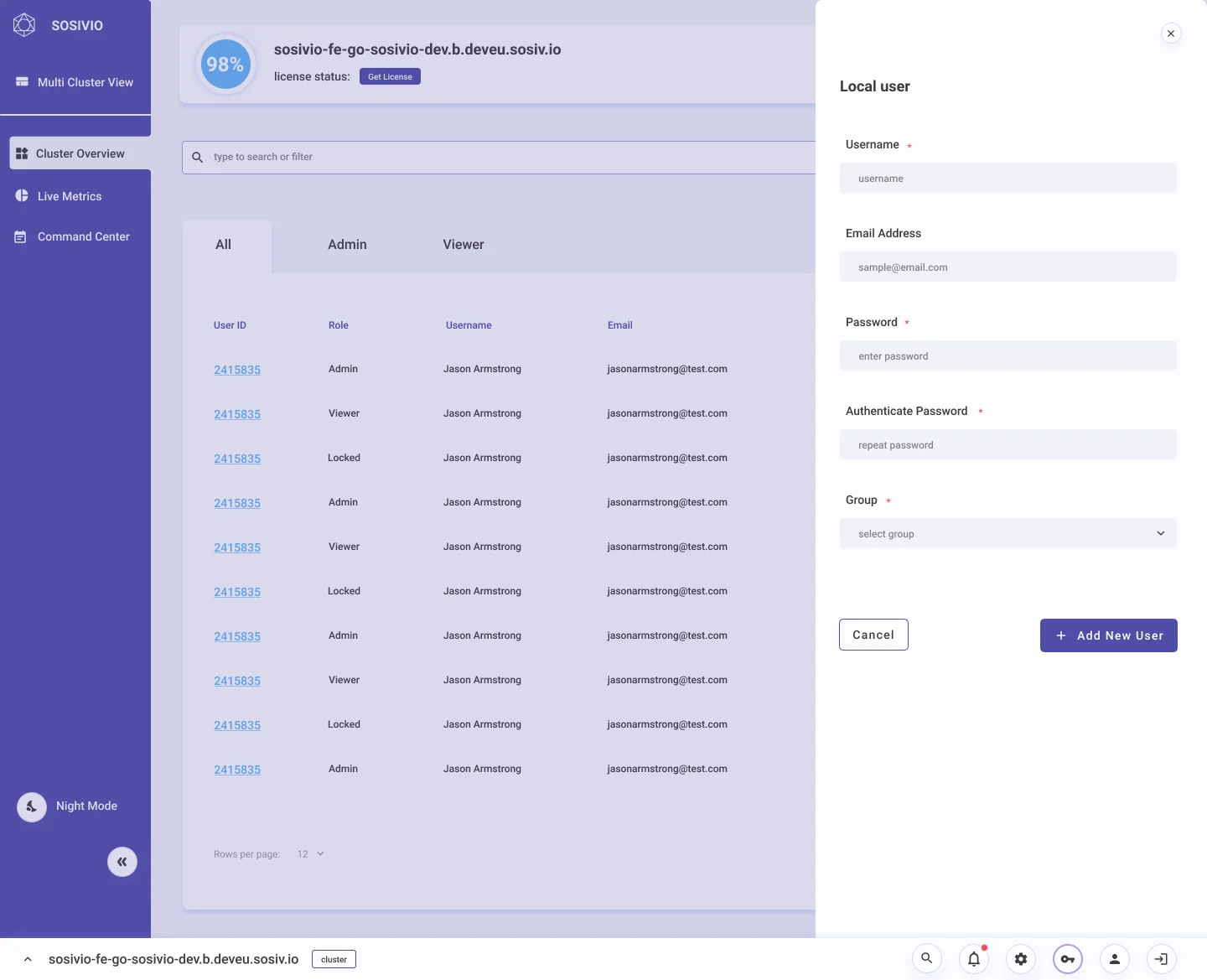This screenshot has height=980, width=1207.
Task: Click the User ID column header
Action: 230,325
